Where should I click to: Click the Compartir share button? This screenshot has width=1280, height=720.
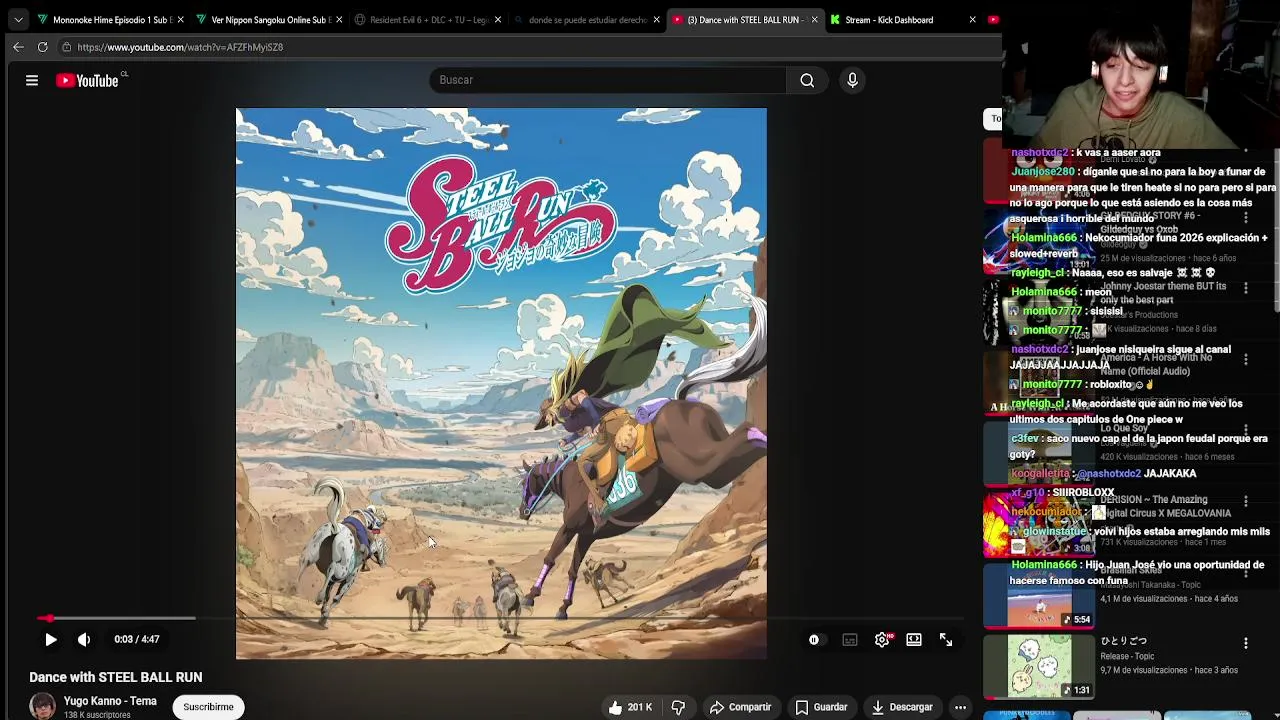point(740,707)
